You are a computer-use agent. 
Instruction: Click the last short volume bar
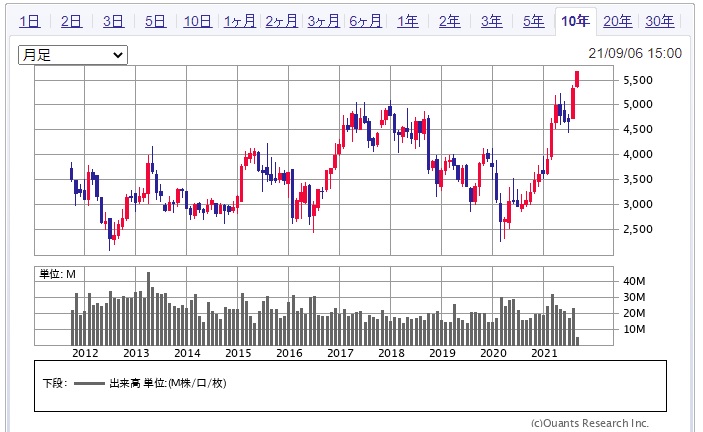pos(577,341)
